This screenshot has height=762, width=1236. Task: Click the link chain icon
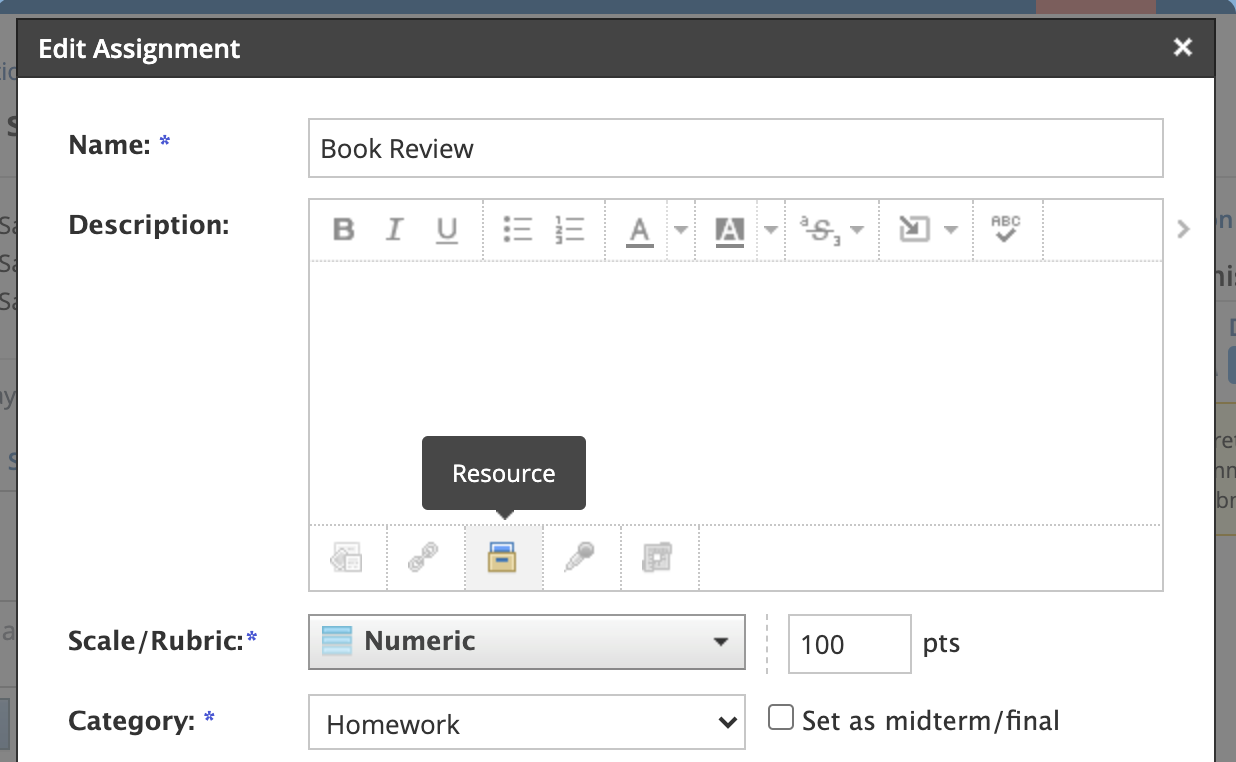[x=424, y=558]
